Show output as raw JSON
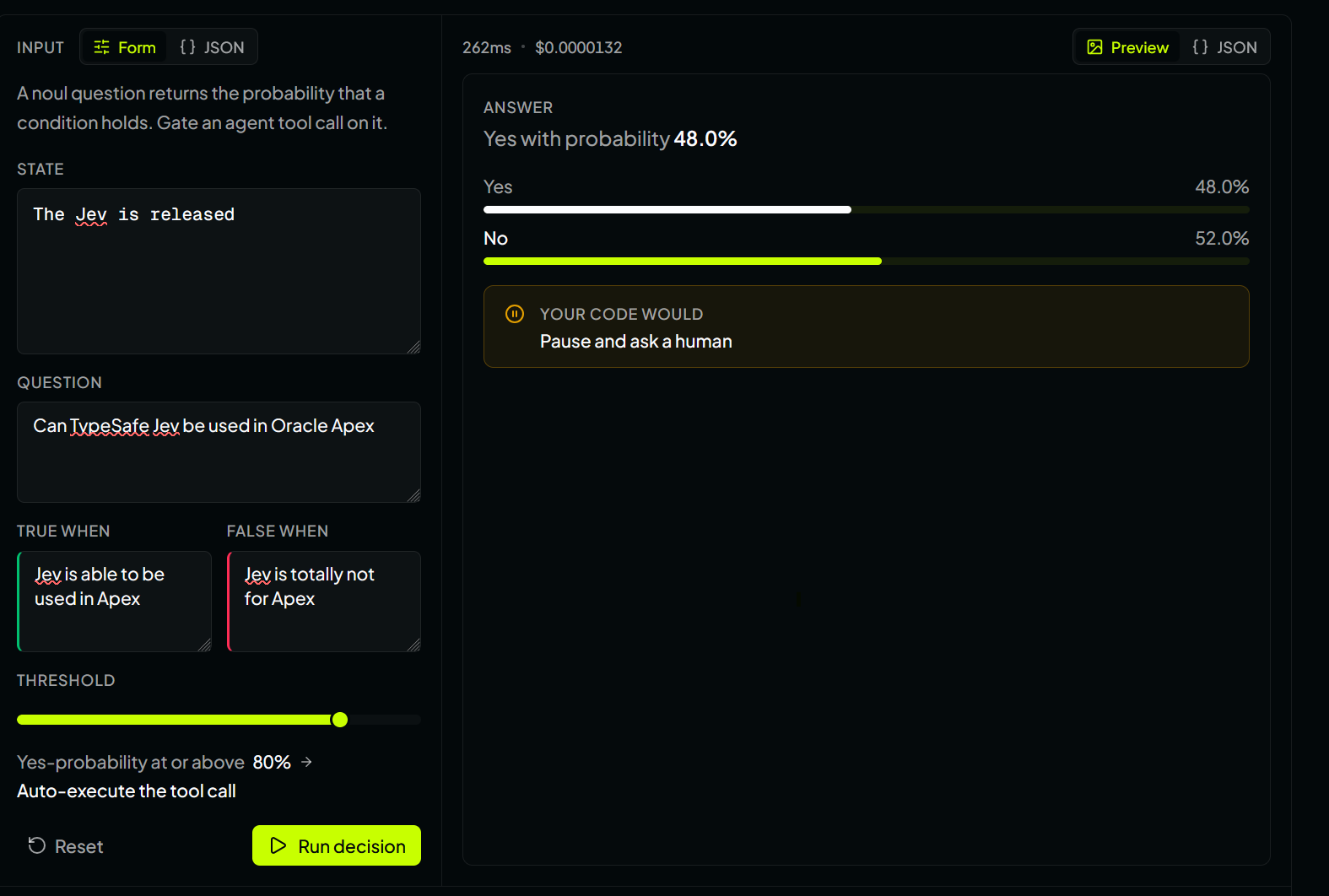Viewport: 1329px width, 896px height. (1224, 47)
